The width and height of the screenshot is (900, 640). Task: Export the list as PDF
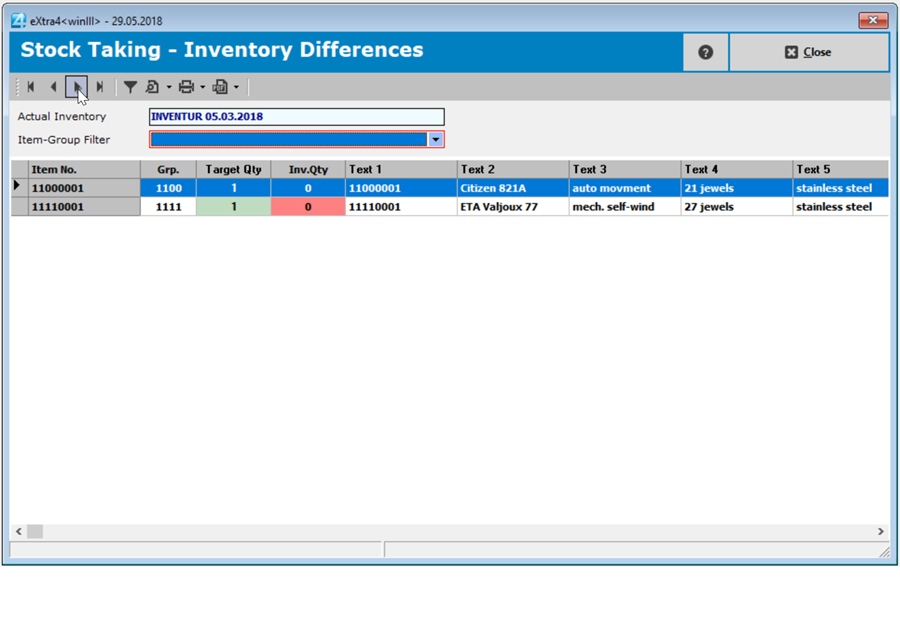pos(221,87)
